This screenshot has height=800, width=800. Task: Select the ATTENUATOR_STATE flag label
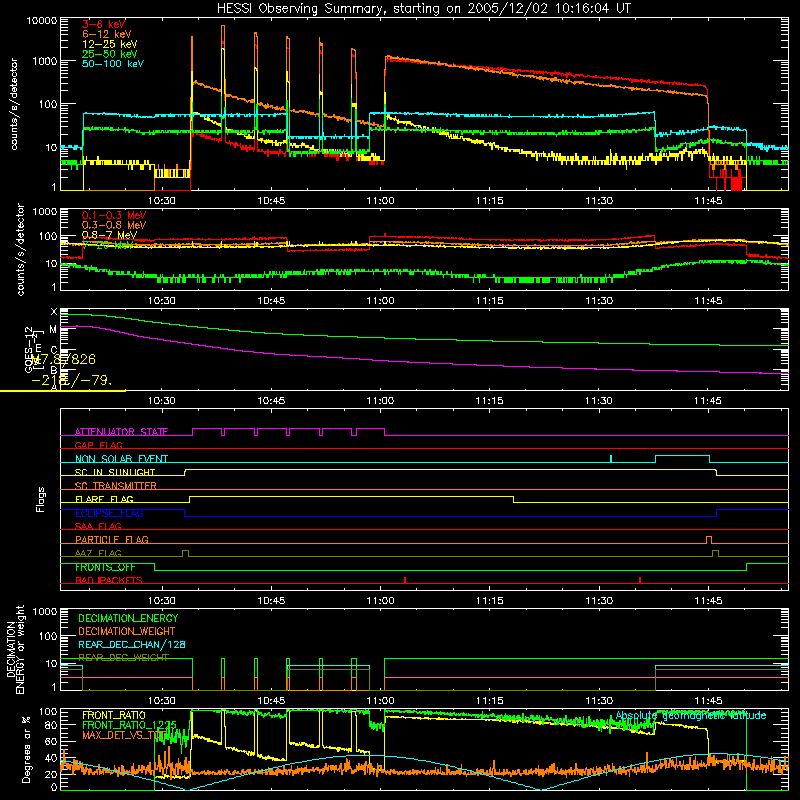(x=121, y=432)
